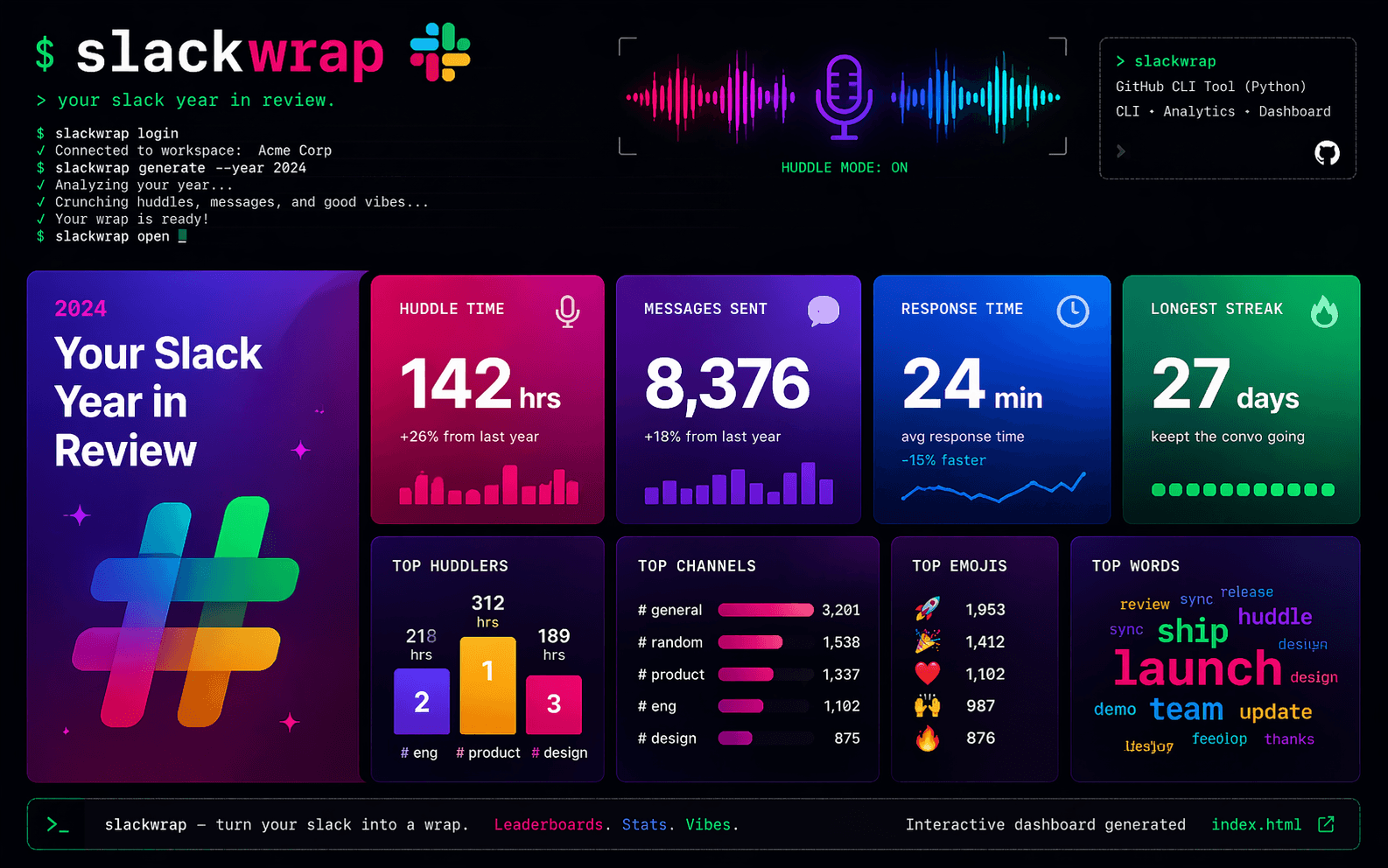Viewport: 1388px width, 868px height.
Task: Click the pink Huddle Time bar chart
Action: point(488,485)
